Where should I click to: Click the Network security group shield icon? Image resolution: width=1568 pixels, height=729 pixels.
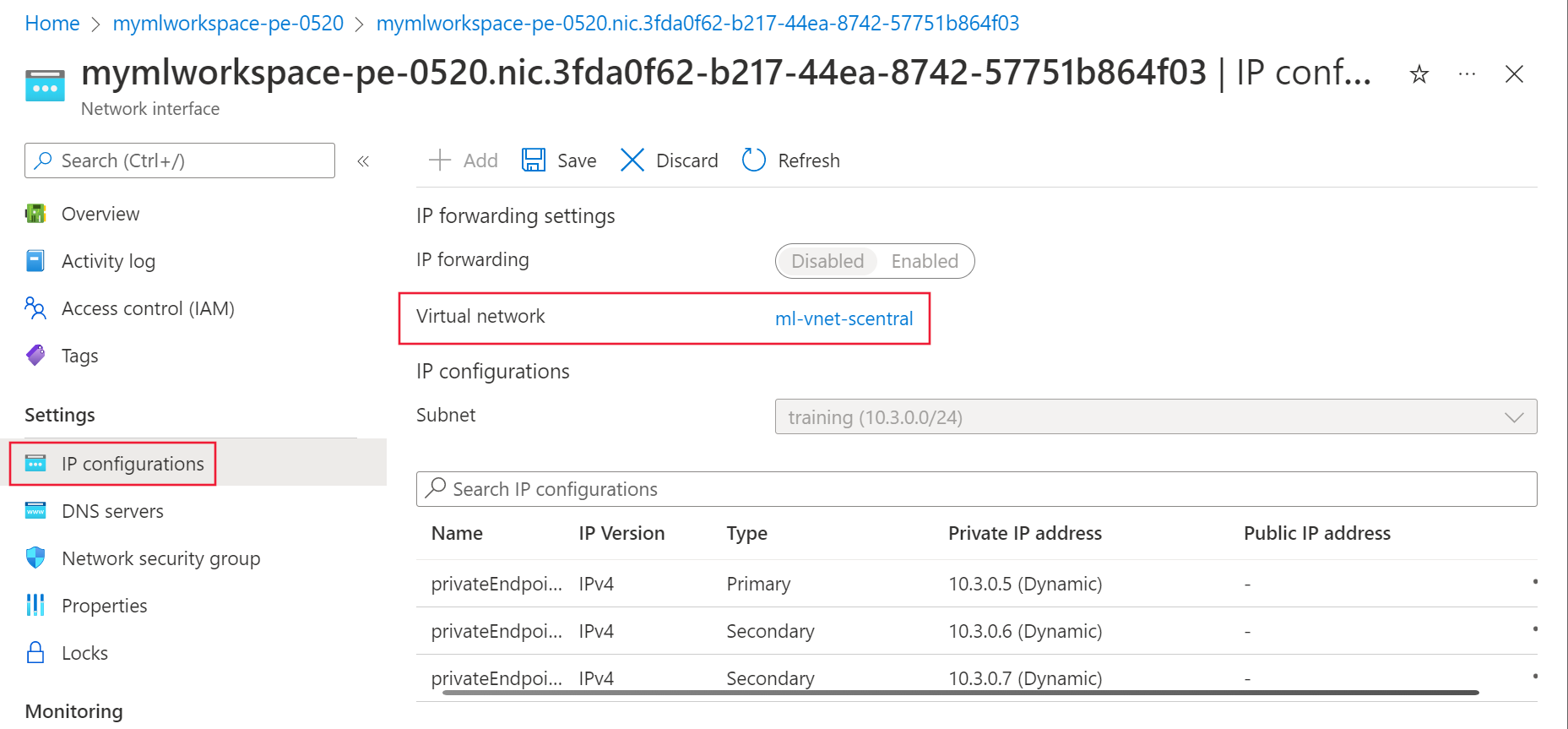click(35, 558)
